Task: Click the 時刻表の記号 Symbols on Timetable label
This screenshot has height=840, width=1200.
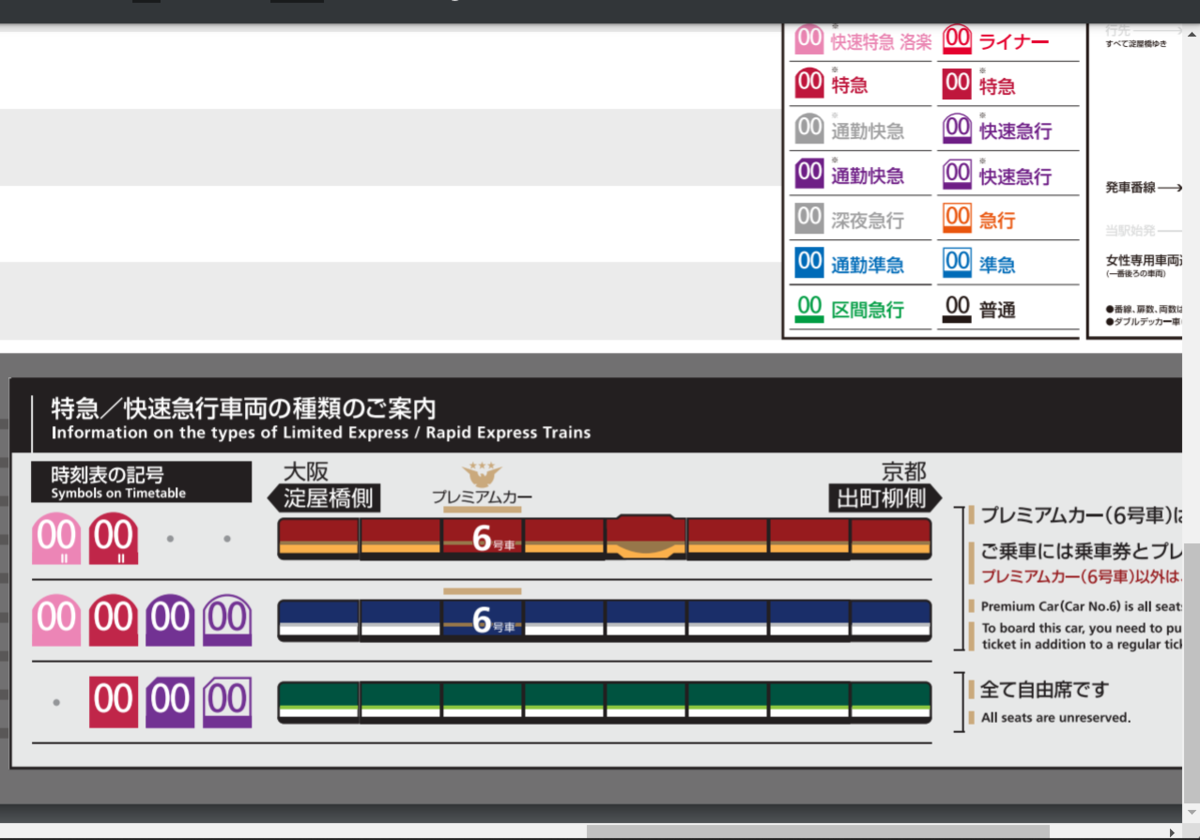Action: click(x=141, y=481)
